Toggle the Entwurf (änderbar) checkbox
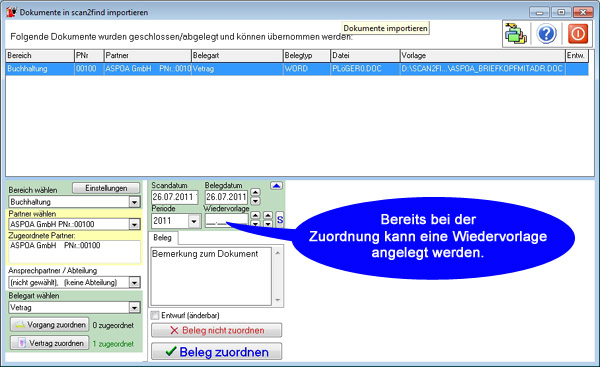The height and width of the screenshot is (367, 600). click(155, 315)
